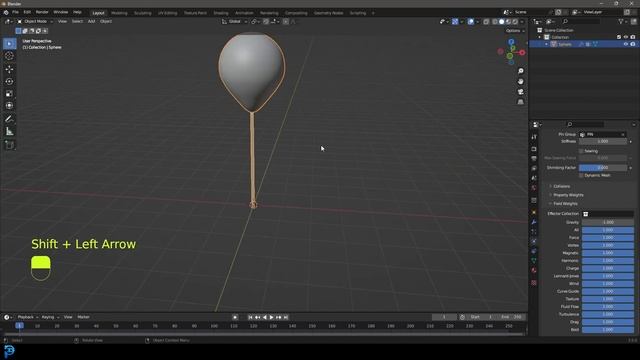Select the Measure tool

[x=9, y=131]
